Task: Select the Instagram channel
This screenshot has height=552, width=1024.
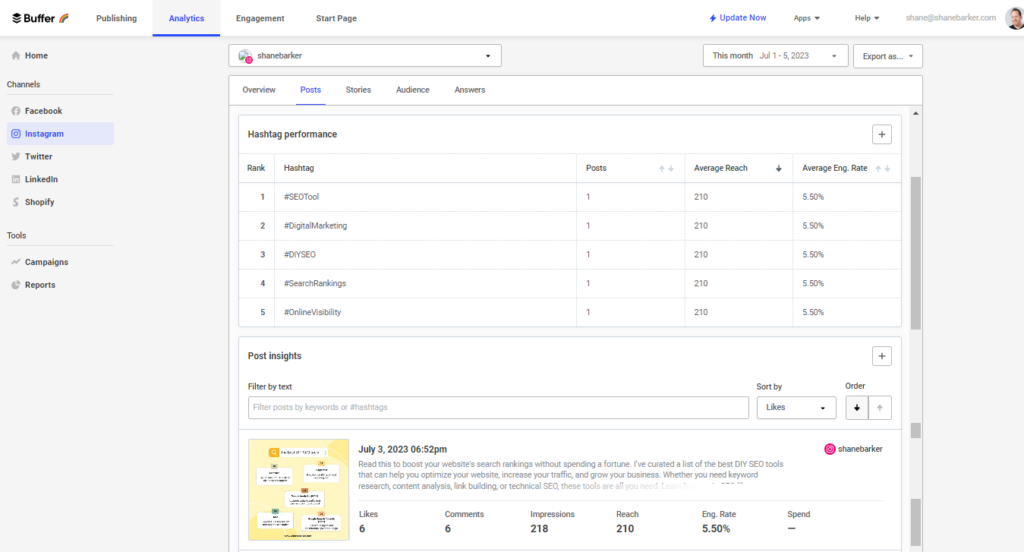Action: point(60,133)
